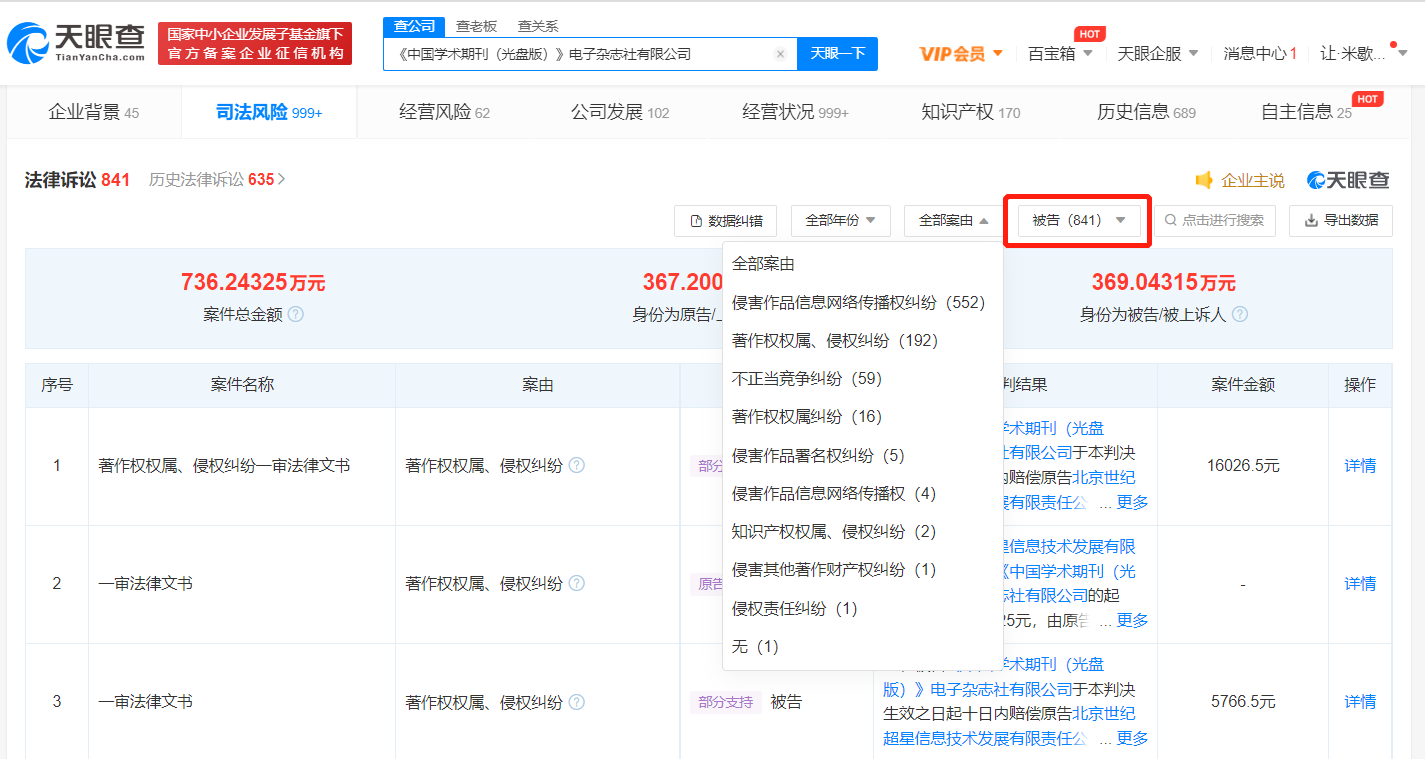Switch to 历史信息 tab
Image resolution: width=1425 pixels, height=759 pixels.
tap(1146, 112)
